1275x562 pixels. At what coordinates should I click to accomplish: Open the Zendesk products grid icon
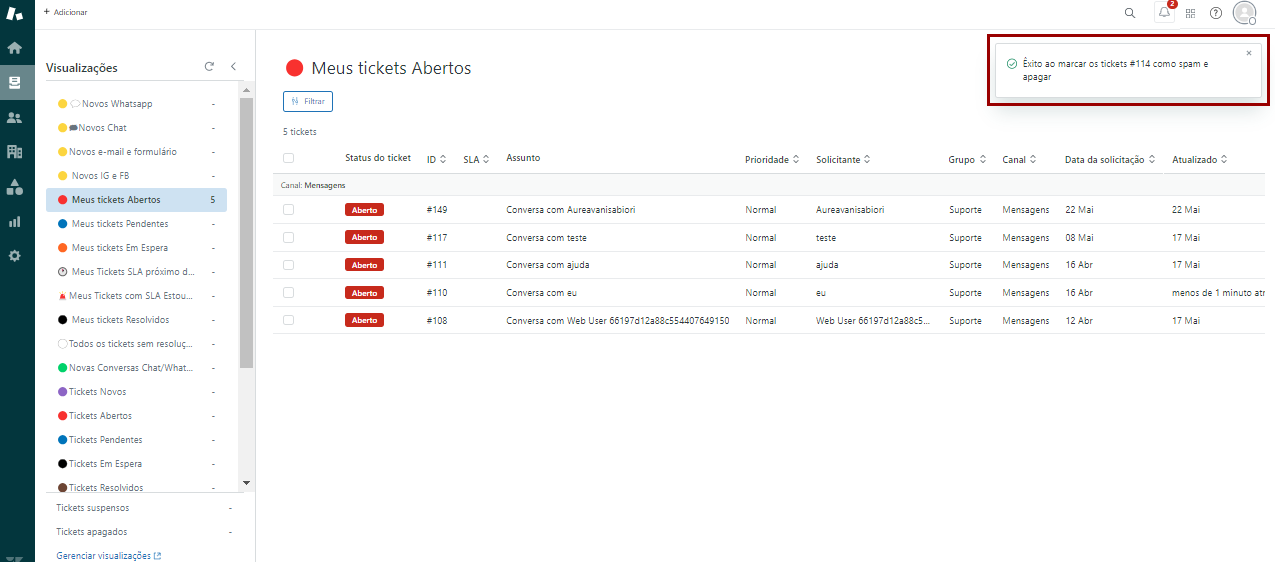pyautogui.click(x=1190, y=13)
